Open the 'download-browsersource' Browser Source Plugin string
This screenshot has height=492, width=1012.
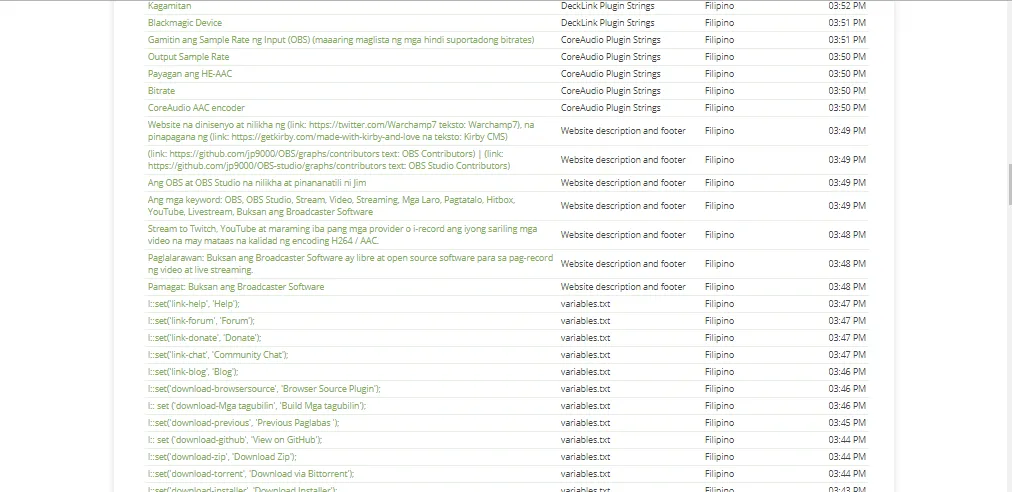[x=264, y=389]
